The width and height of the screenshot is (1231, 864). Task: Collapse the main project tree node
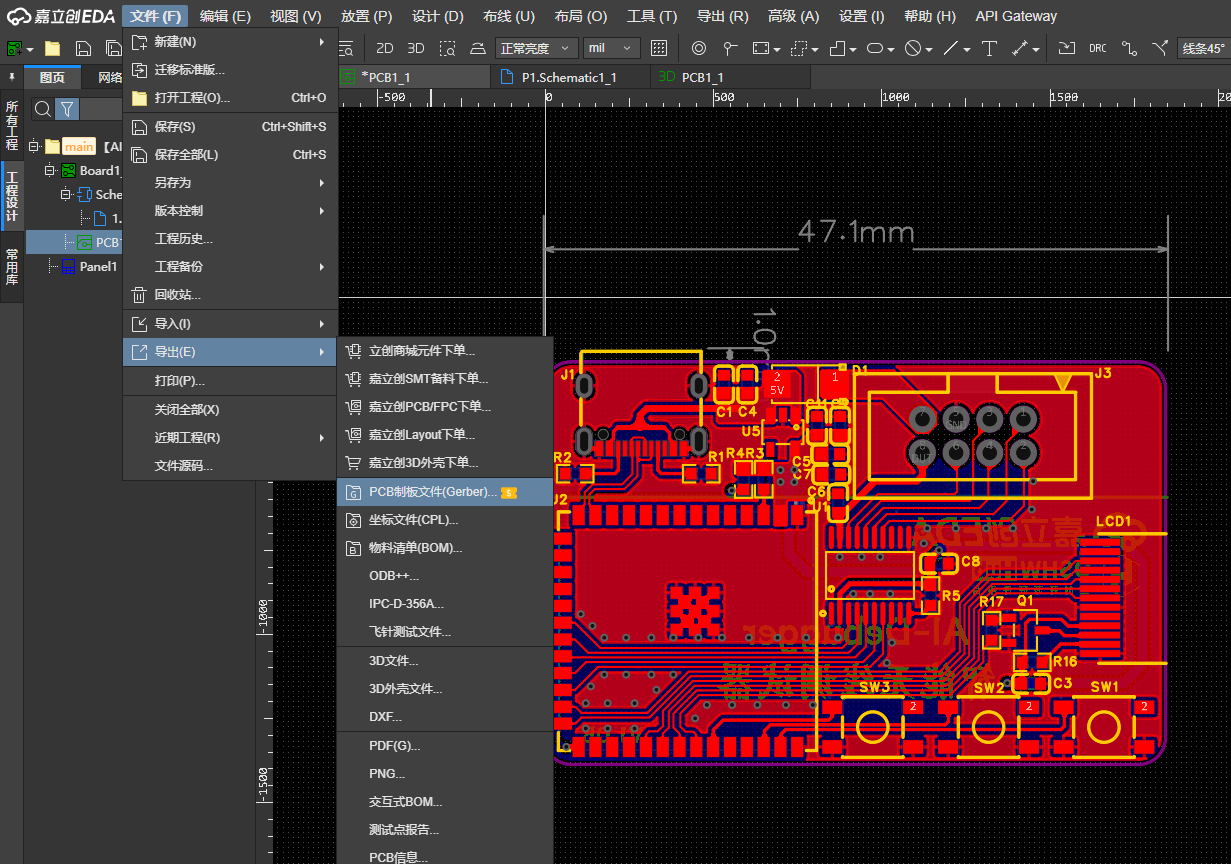coord(35,146)
